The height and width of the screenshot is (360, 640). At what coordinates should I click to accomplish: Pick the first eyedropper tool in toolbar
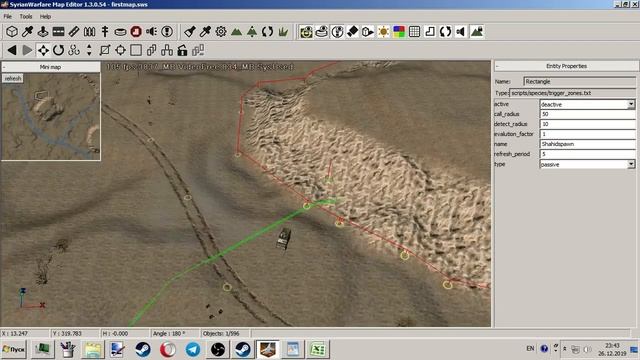(x=27, y=31)
